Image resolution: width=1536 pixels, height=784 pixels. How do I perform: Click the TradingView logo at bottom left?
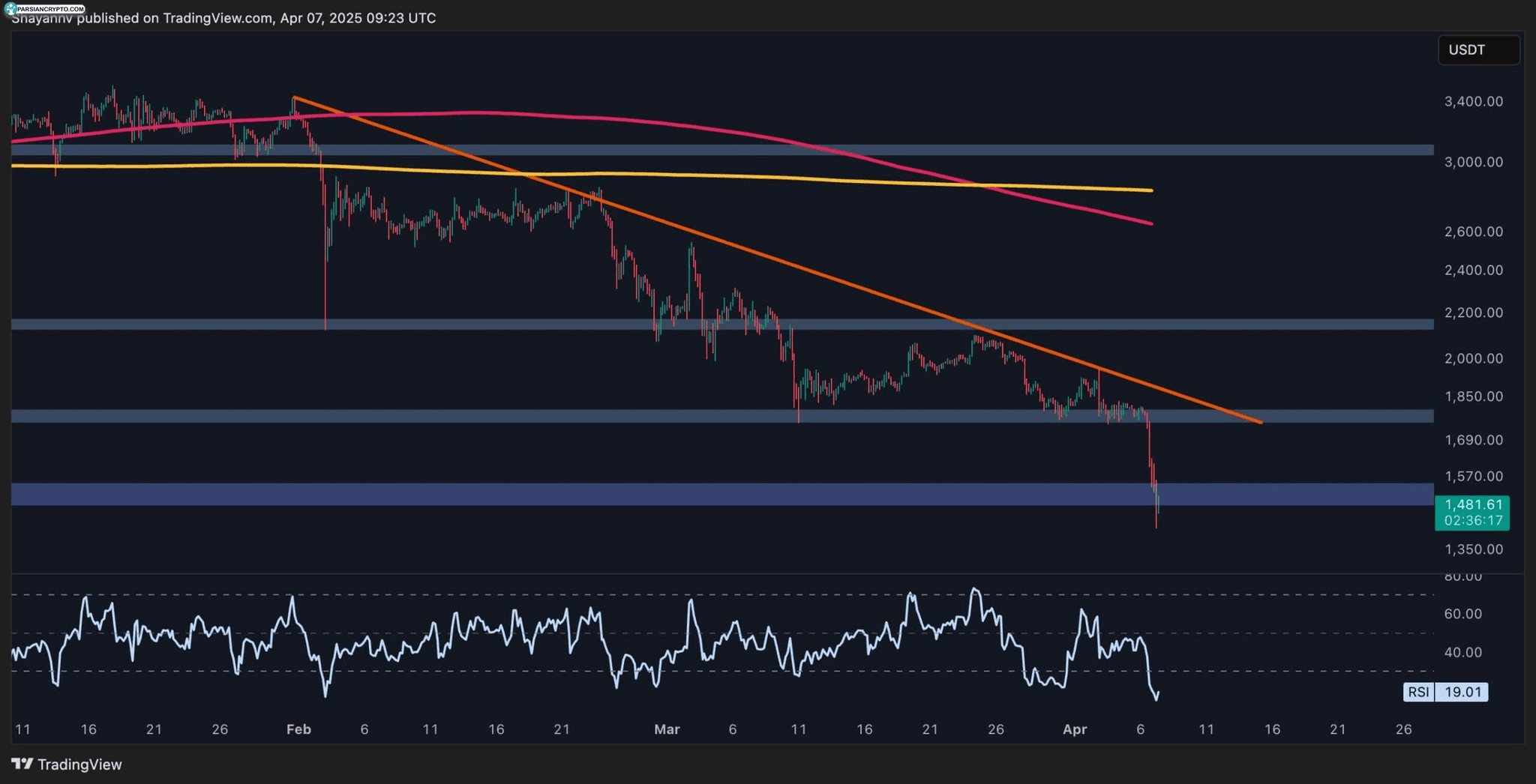(67, 765)
